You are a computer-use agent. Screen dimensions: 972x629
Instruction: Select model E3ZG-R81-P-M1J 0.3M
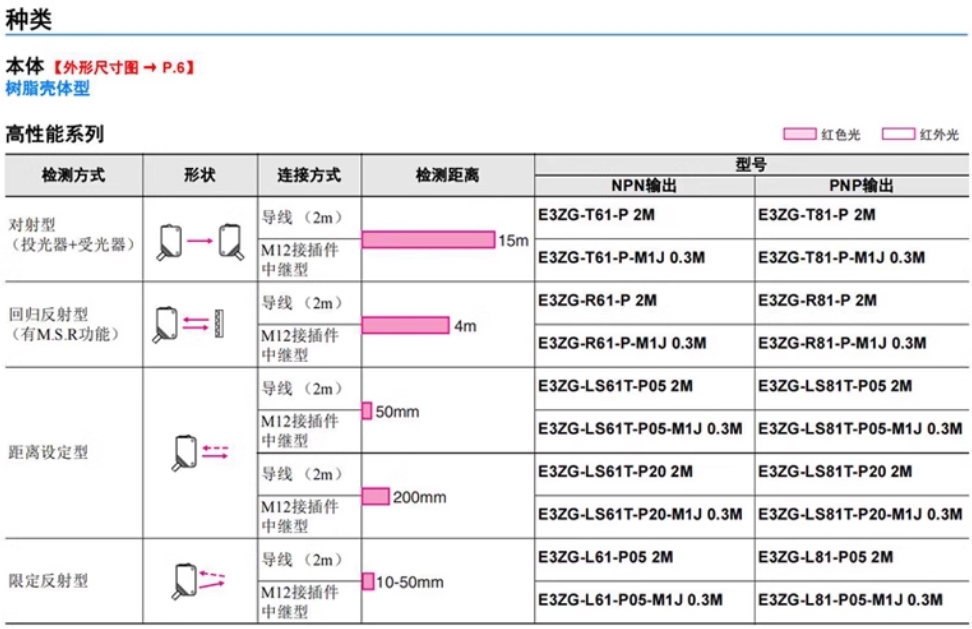pos(842,343)
